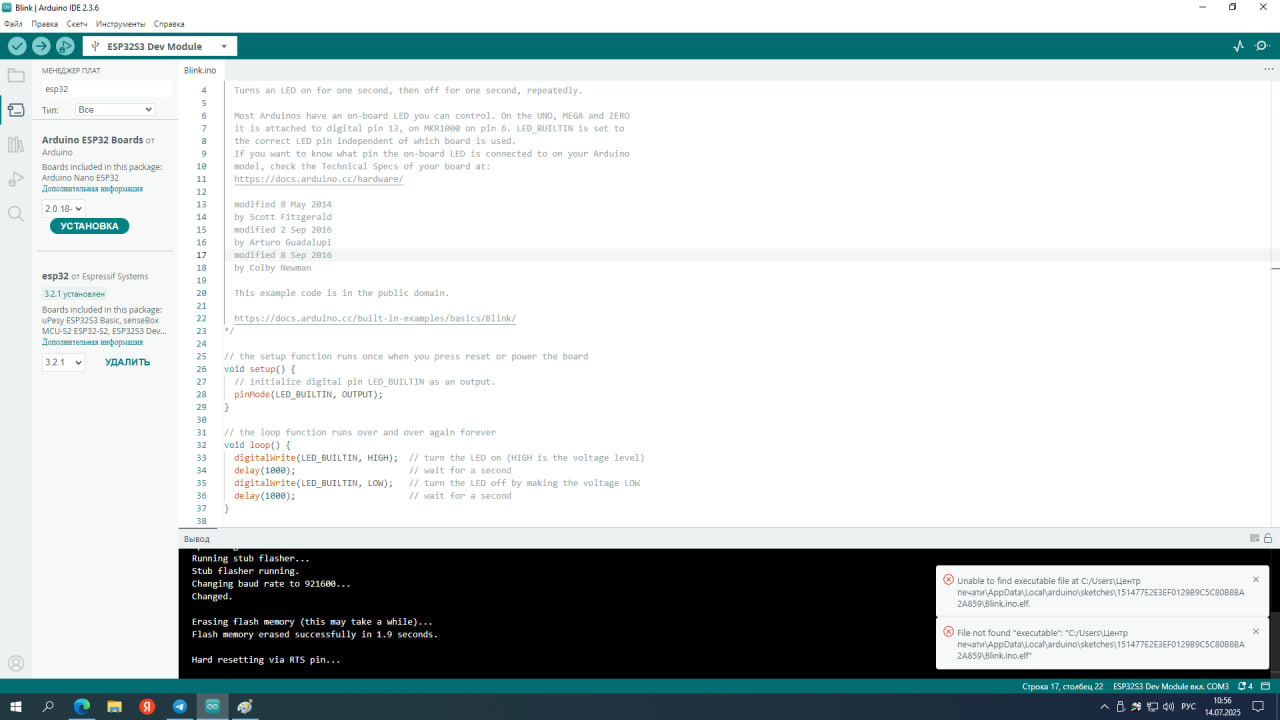Select the Вывод output panel tab
The width and height of the screenshot is (1280, 720).
pos(197,538)
